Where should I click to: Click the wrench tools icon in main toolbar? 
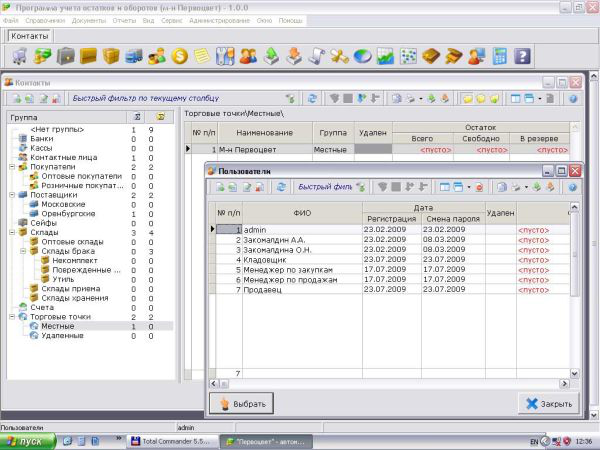tap(225, 57)
